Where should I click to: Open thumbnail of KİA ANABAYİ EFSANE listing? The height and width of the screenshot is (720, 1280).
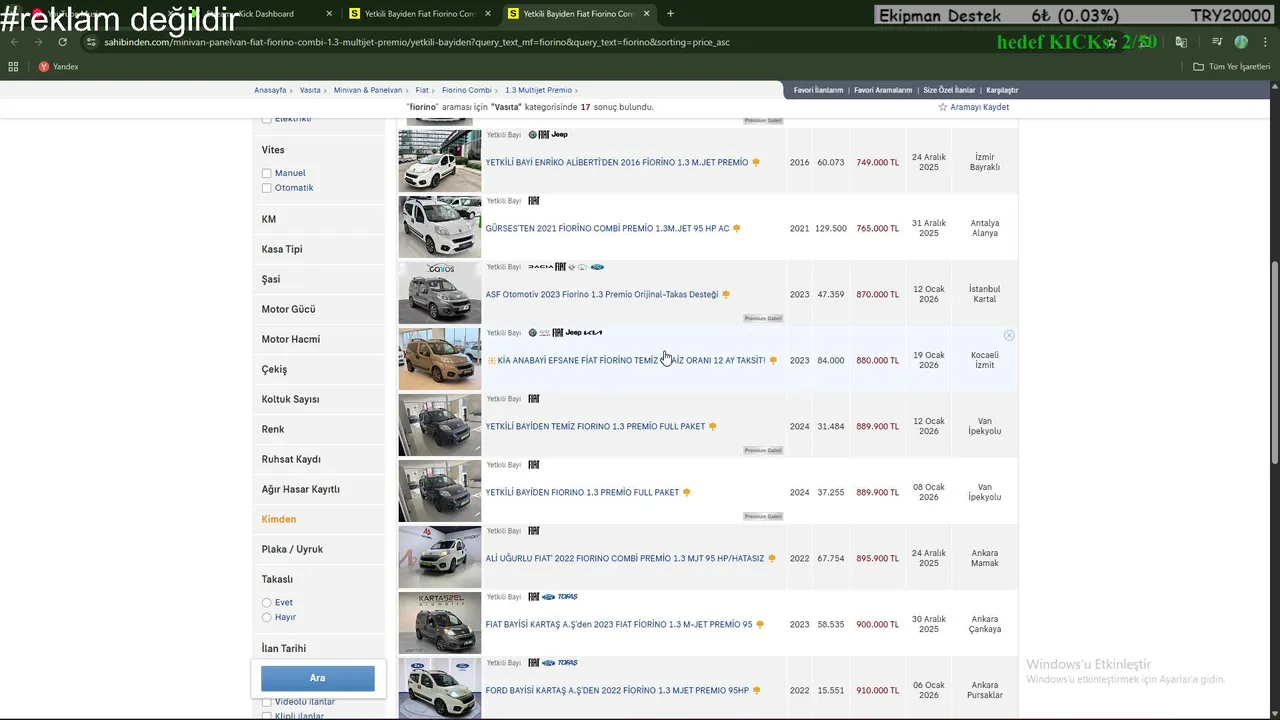440,359
